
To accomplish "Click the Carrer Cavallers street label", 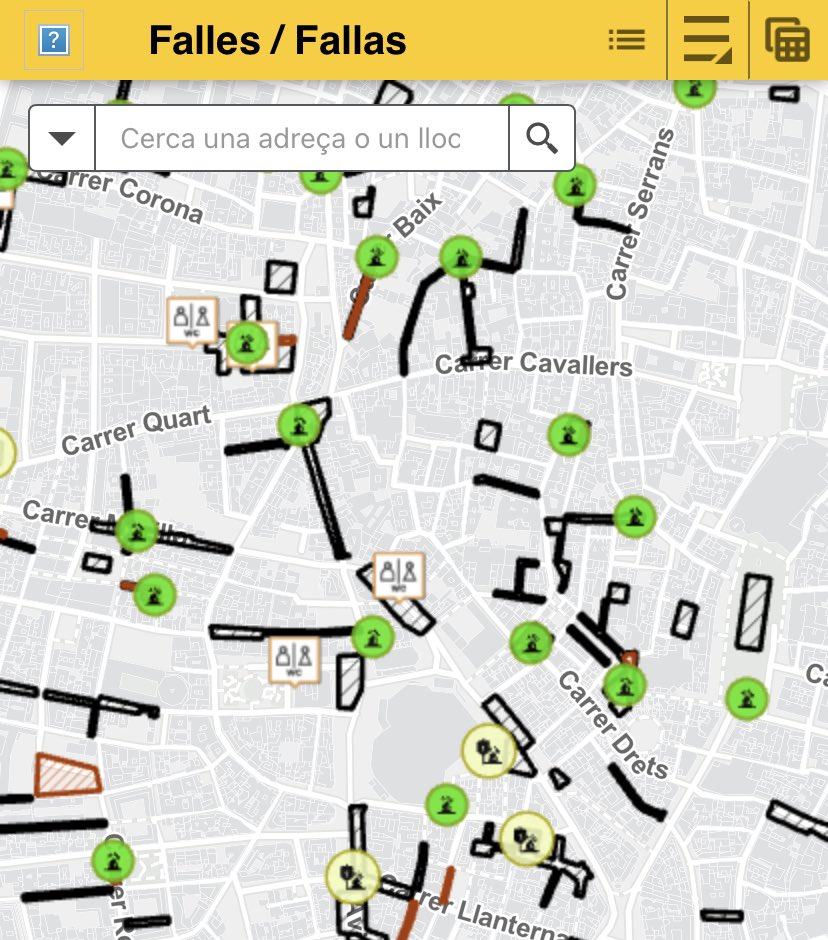I will tap(534, 364).
